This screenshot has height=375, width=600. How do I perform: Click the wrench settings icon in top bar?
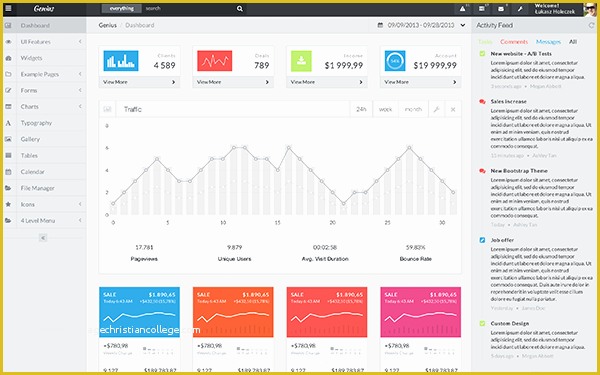[520, 9]
